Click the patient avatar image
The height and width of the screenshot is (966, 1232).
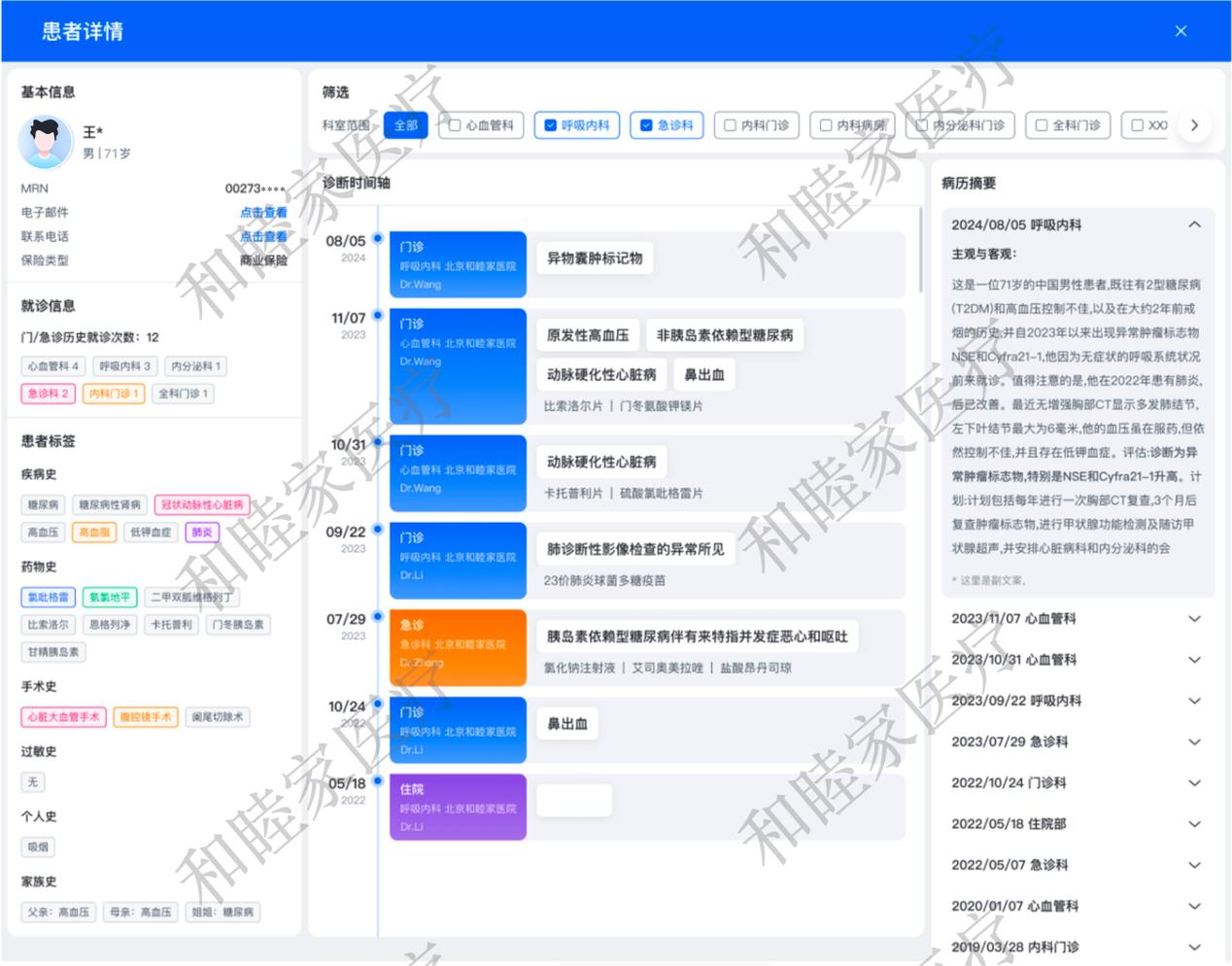(46, 142)
